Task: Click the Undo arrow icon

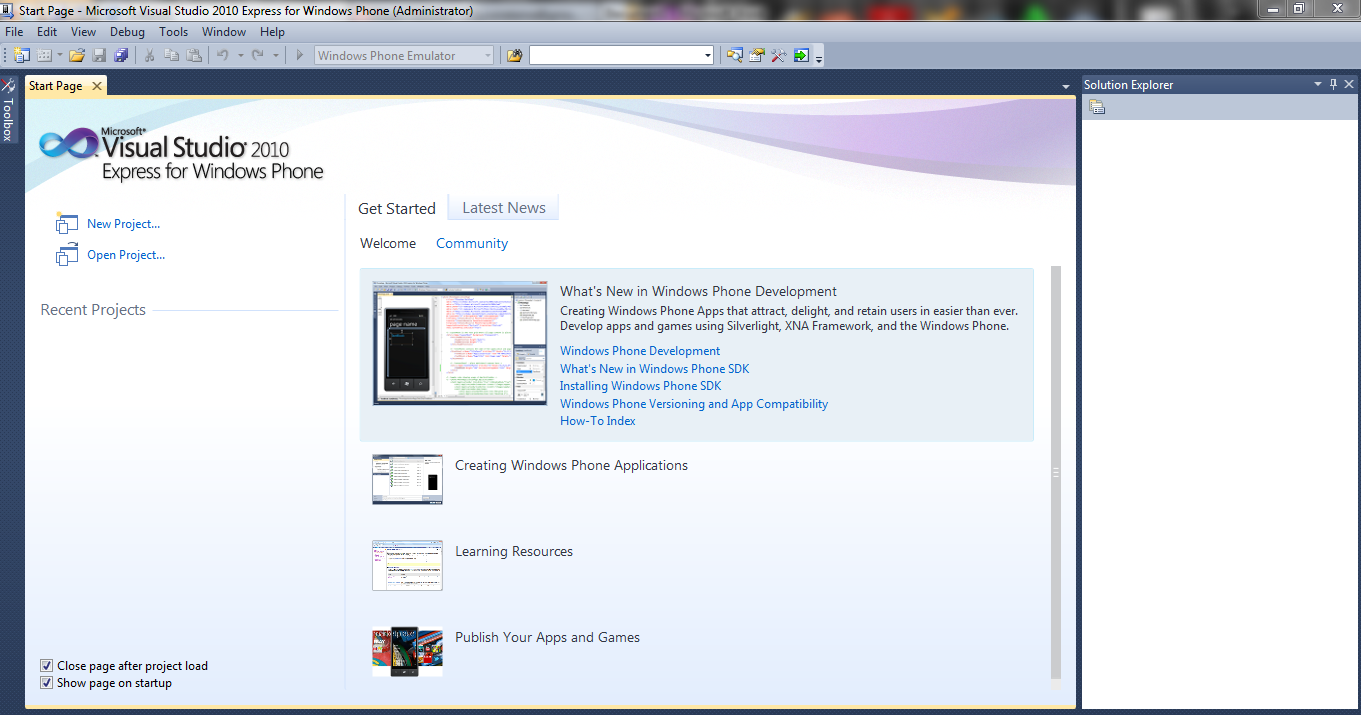Action: [x=223, y=56]
